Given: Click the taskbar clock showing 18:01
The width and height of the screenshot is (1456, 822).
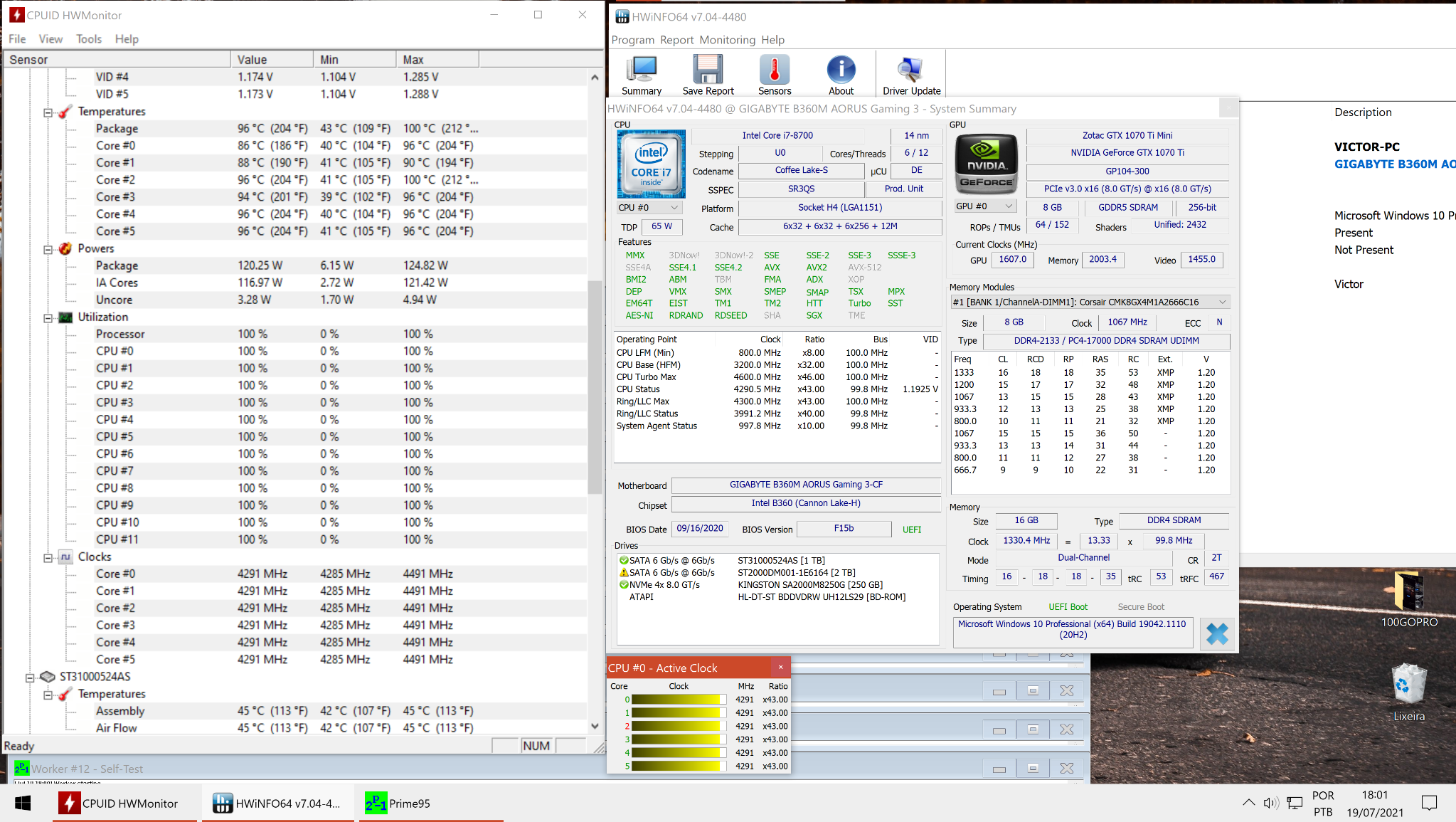Looking at the screenshot, I should 1374,803.
